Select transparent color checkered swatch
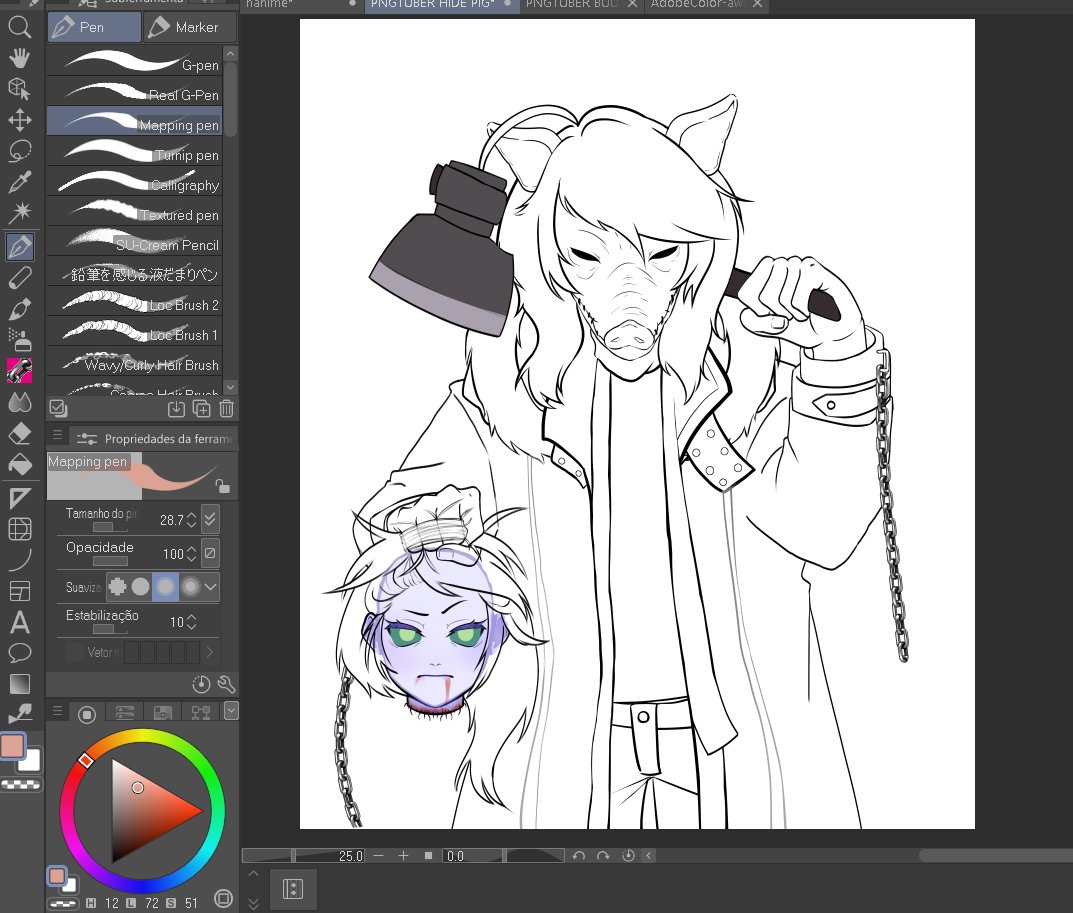This screenshot has width=1073, height=913. click(21, 784)
